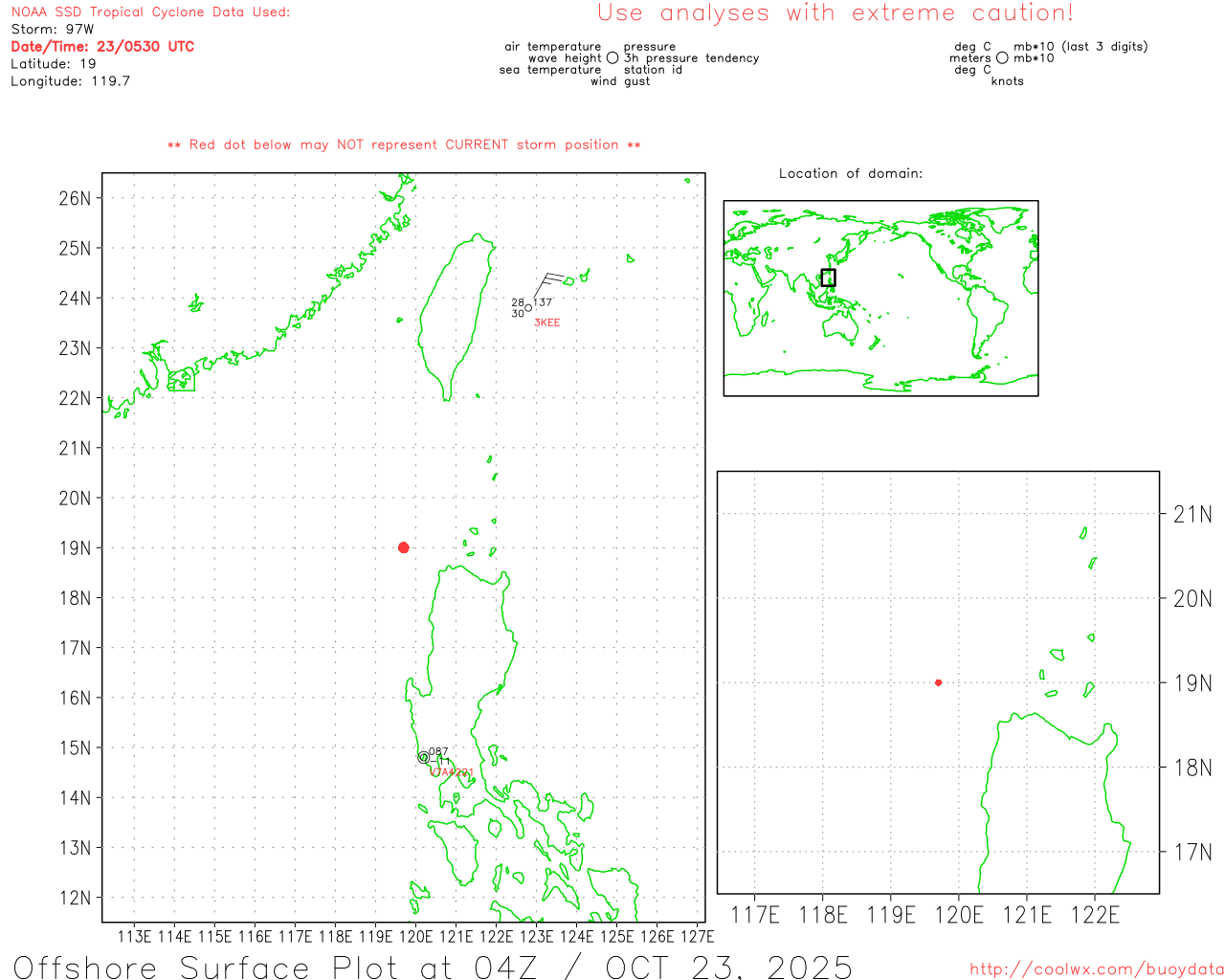This screenshot has width=1225, height=980.
Task: Click the 'Storm: 97W' label
Action: (x=53, y=30)
